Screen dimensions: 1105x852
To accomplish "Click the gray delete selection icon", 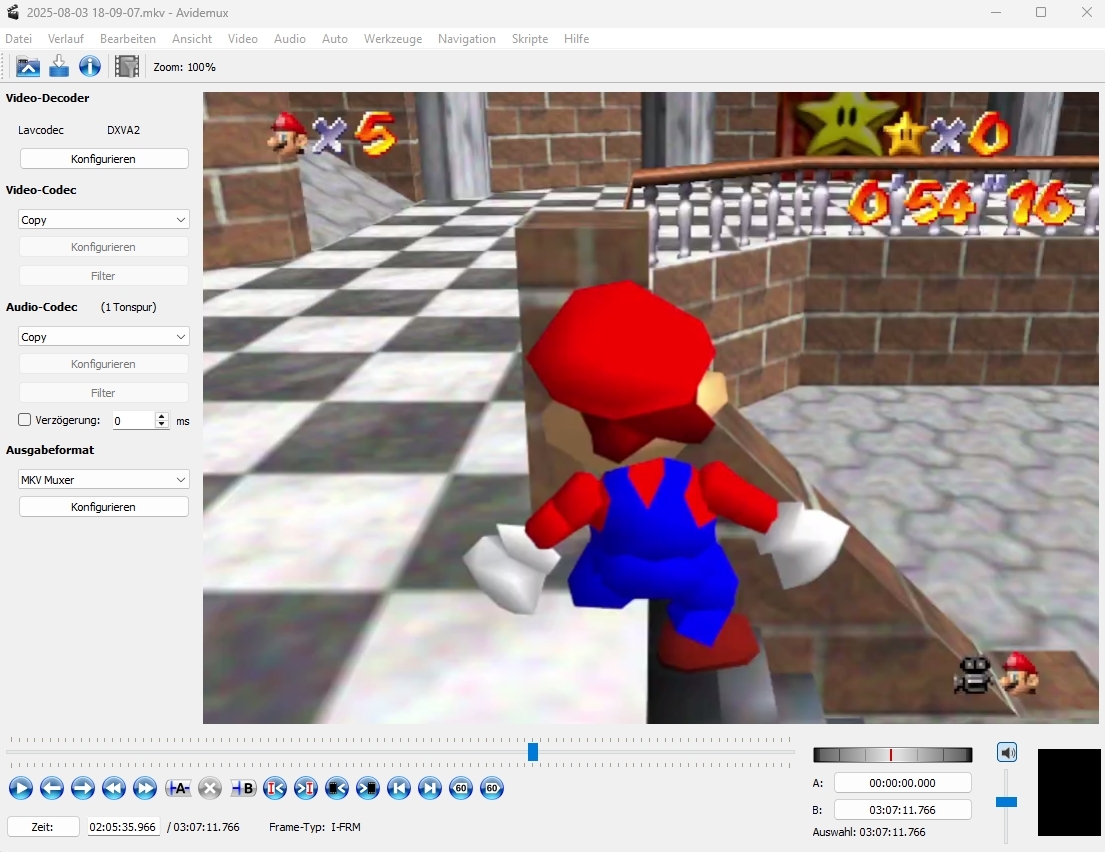I will pyautogui.click(x=210, y=789).
